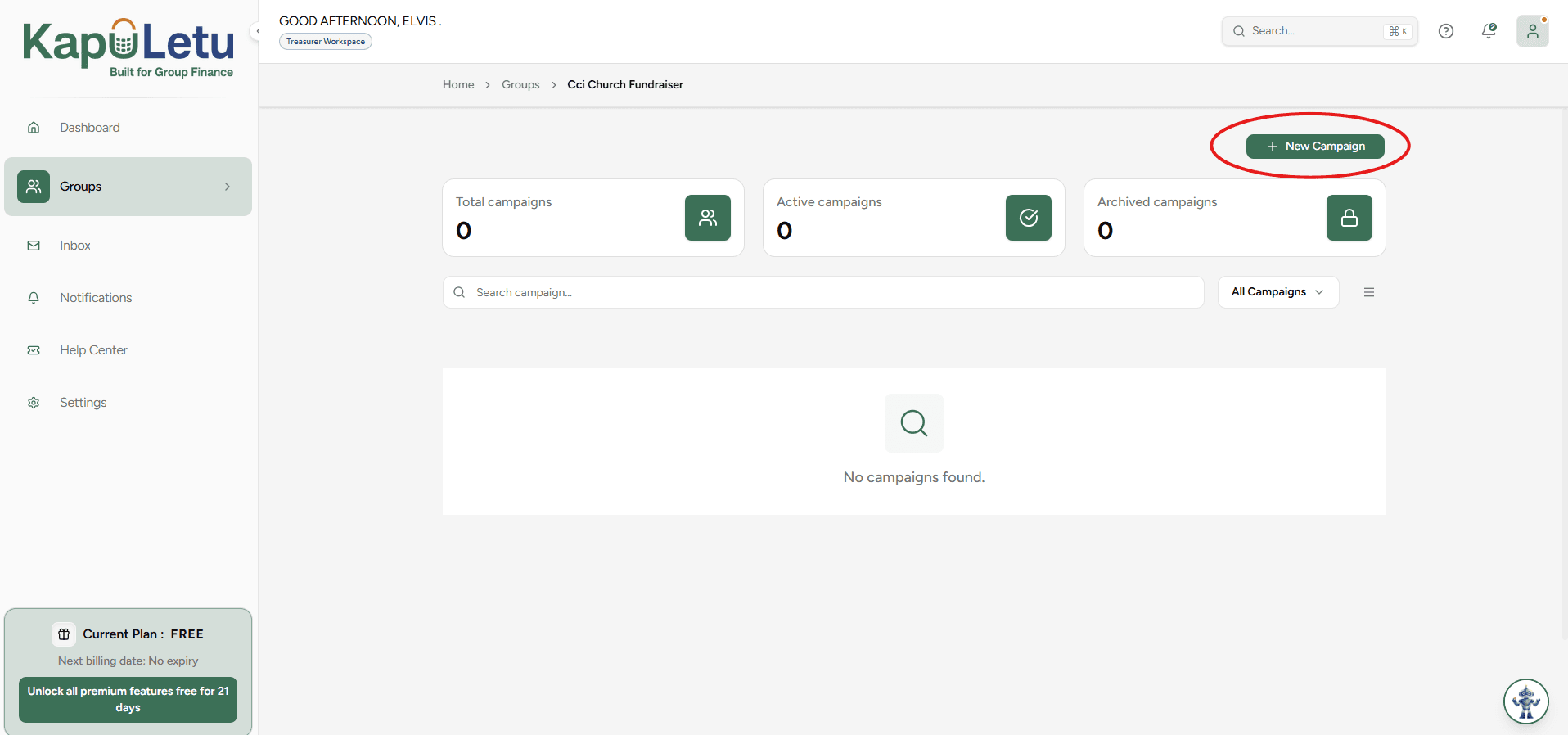Image resolution: width=1568 pixels, height=735 pixels.
Task: Click the Total campaigns card
Action: (x=593, y=218)
